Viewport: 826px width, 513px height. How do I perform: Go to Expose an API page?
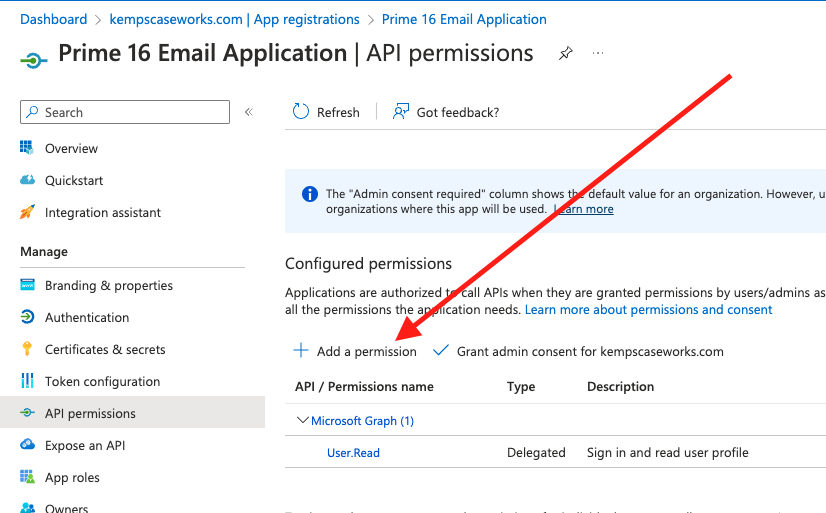tap(85, 445)
